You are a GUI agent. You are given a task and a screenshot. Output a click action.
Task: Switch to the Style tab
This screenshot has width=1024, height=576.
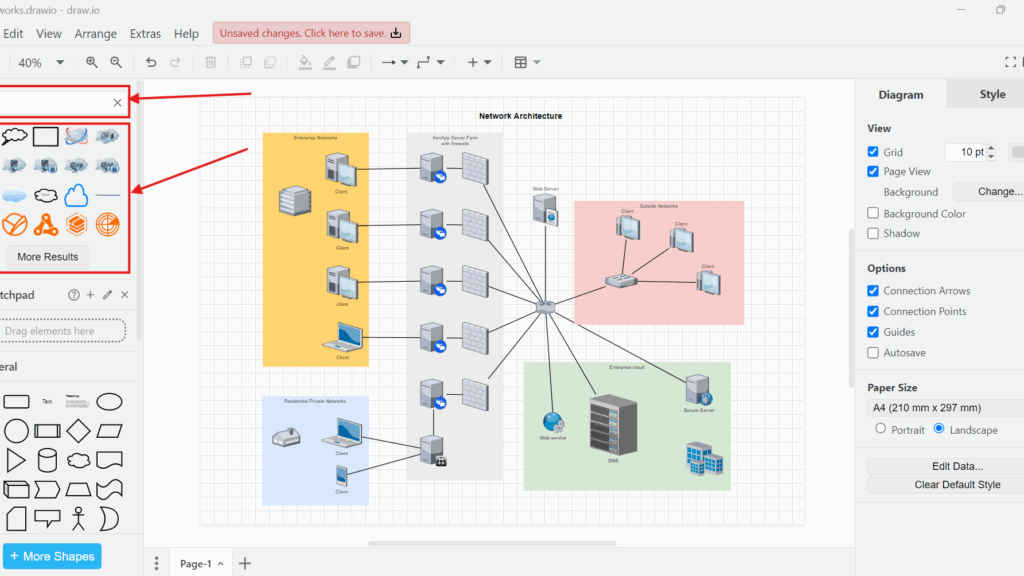tap(992, 94)
